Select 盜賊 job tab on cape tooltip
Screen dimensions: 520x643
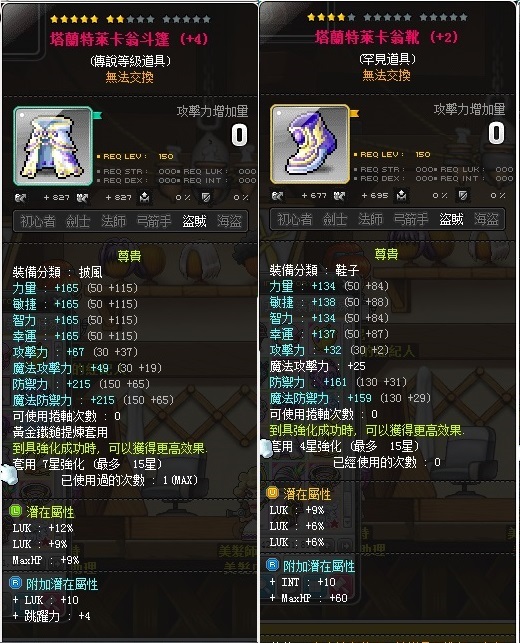click(x=194, y=221)
